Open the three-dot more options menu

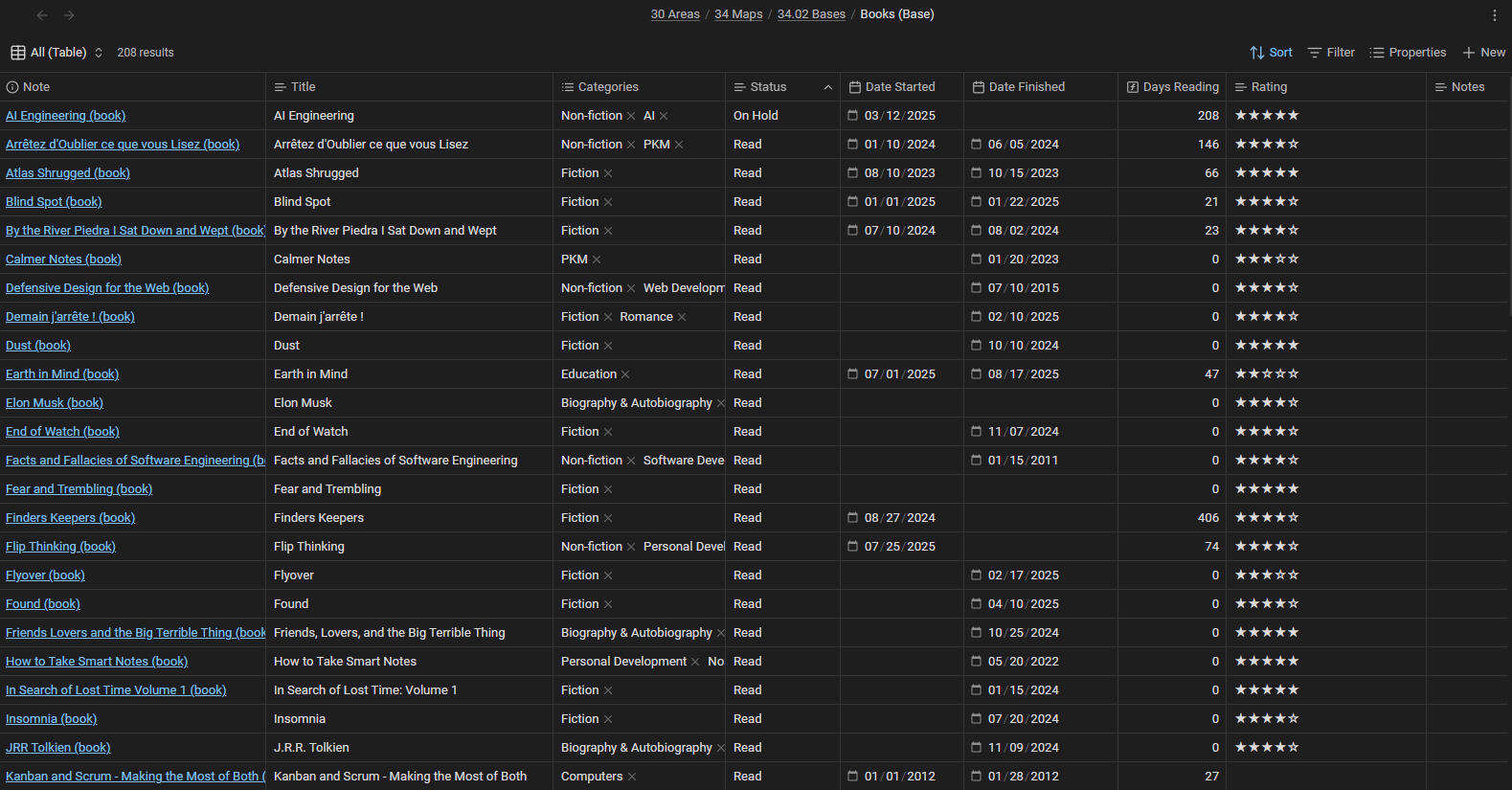tap(1494, 15)
